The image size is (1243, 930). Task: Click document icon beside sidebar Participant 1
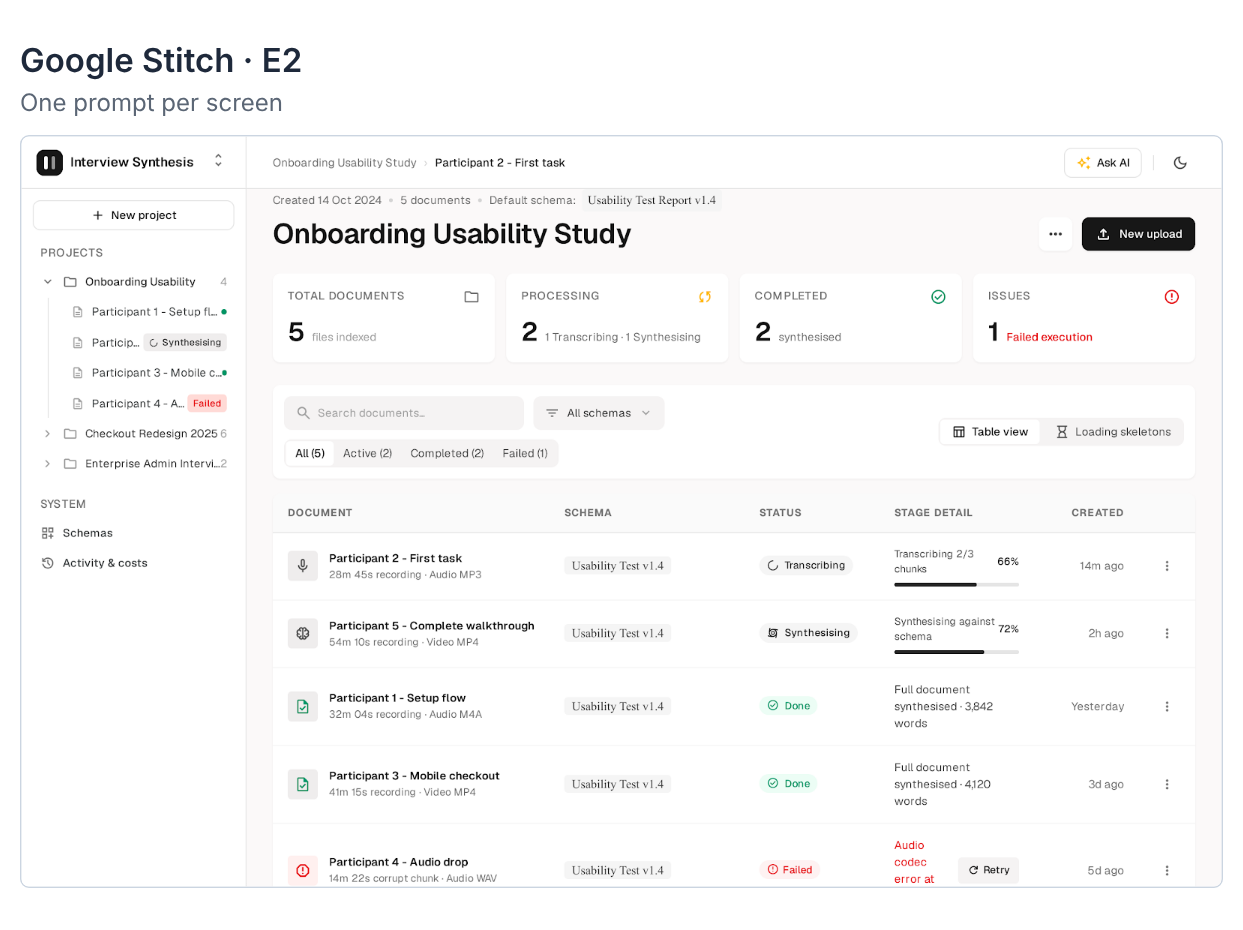tap(78, 312)
